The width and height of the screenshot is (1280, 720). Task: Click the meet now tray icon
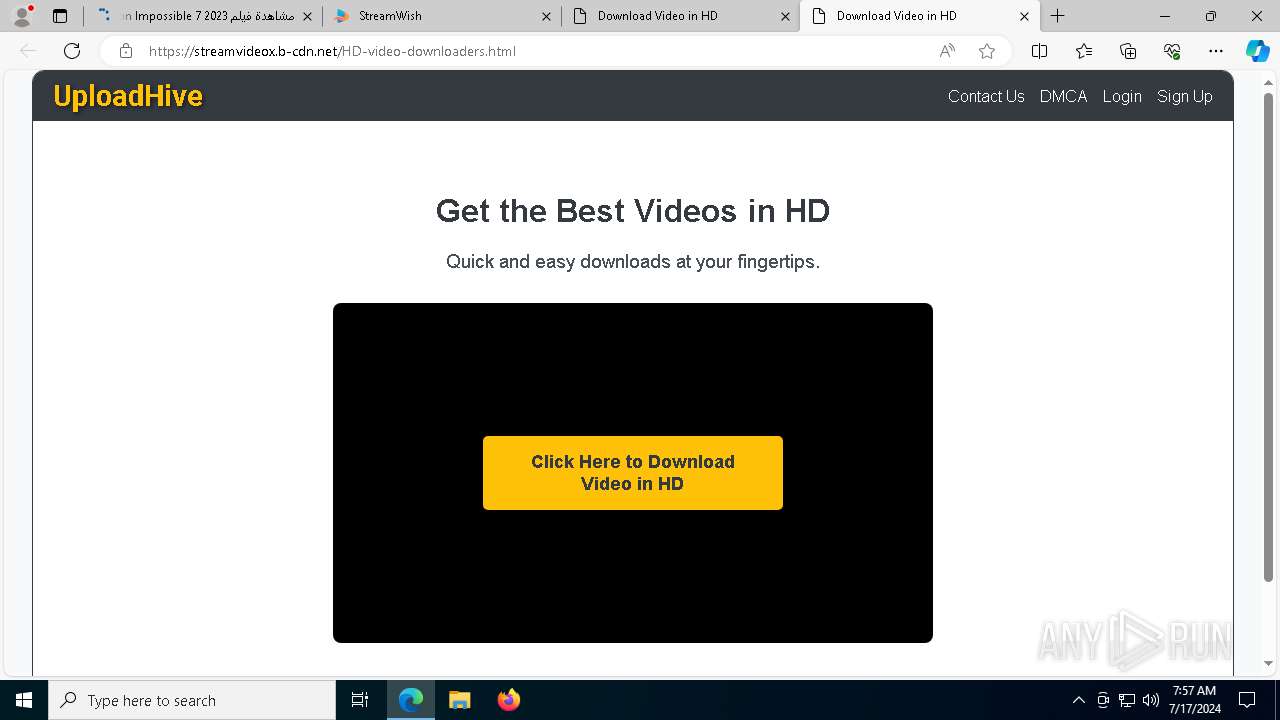[x=1103, y=700]
